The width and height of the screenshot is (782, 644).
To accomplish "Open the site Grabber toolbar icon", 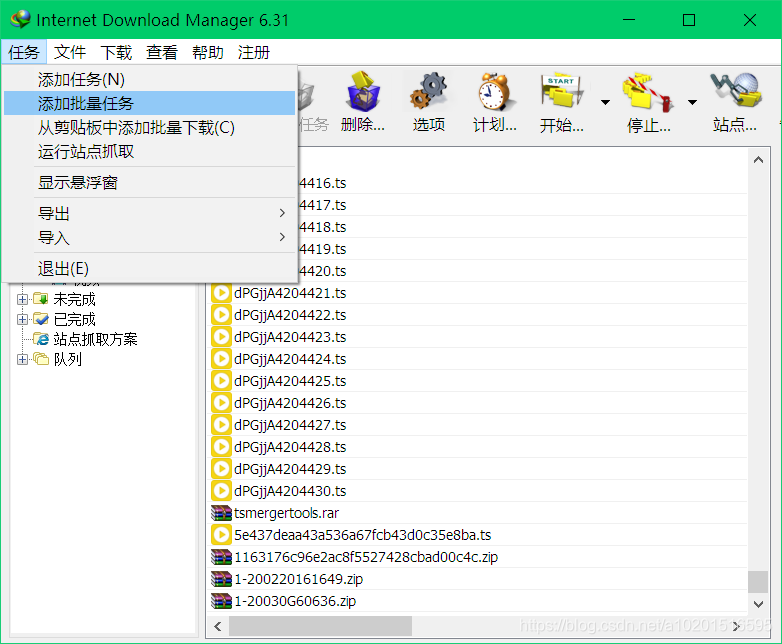I will coord(735,90).
